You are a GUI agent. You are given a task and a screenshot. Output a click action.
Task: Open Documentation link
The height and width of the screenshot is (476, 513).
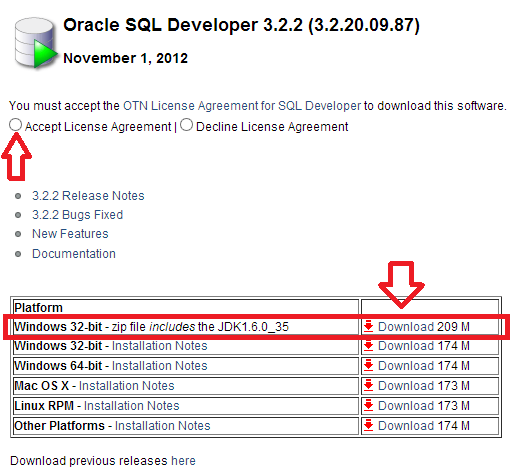74,254
